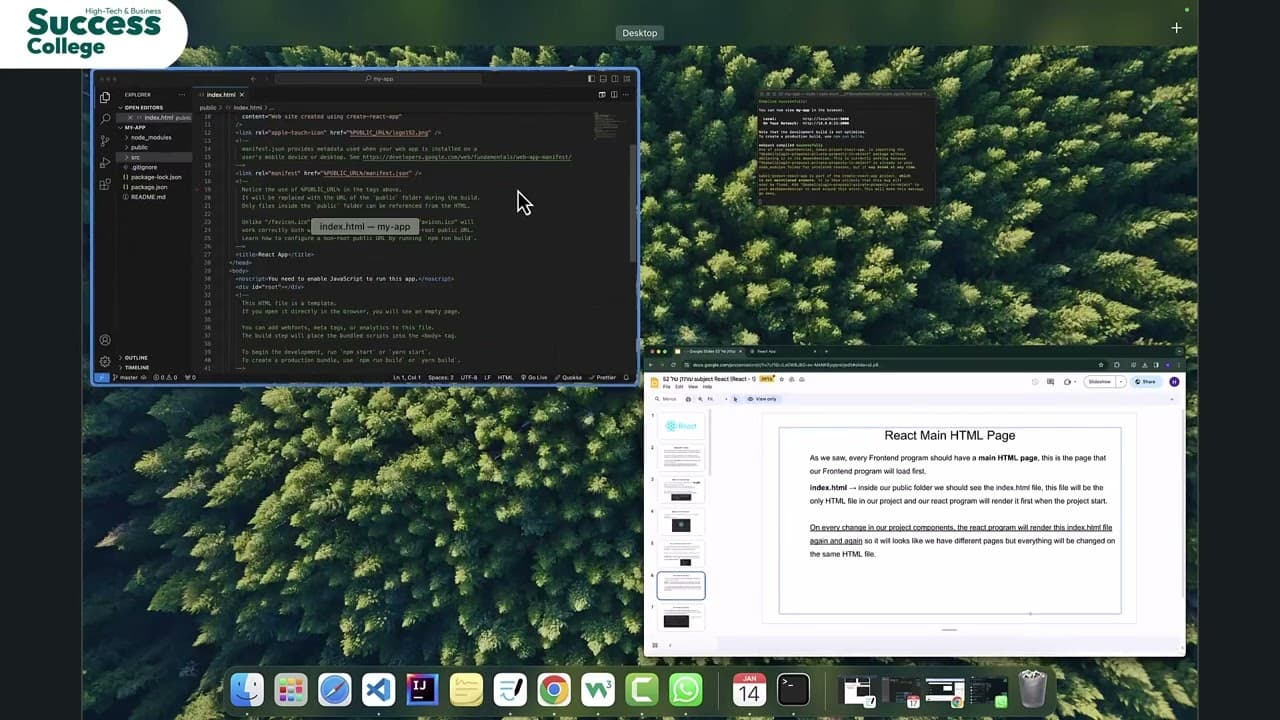Open the Search view in VS Code
Viewport: 1280px width, 720px height.
pyautogui.click(x=105, y=118)
